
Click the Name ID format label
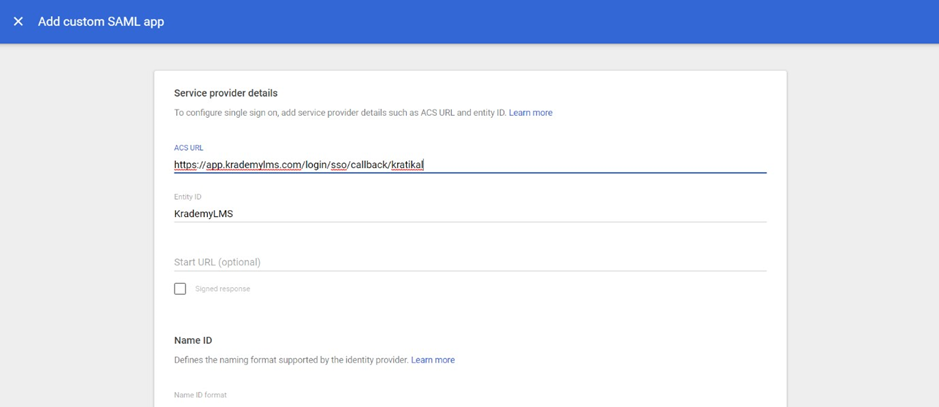tap(201, 395)
